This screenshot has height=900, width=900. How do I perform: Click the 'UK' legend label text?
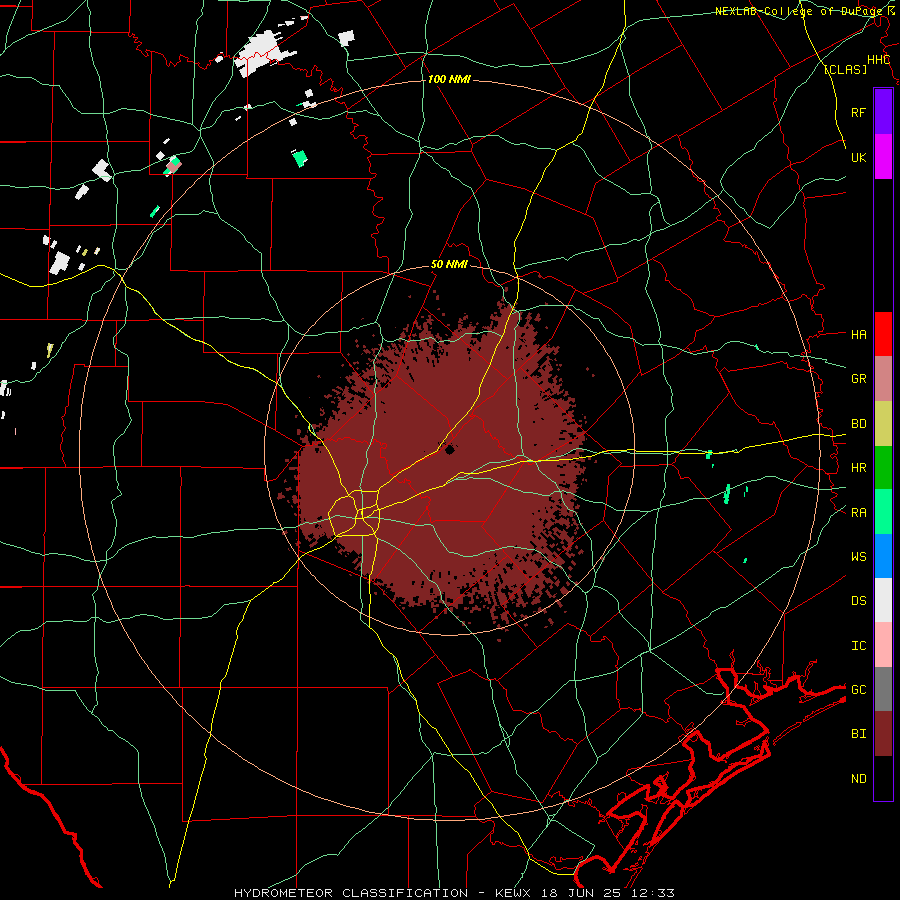click(x=858, y=157)
